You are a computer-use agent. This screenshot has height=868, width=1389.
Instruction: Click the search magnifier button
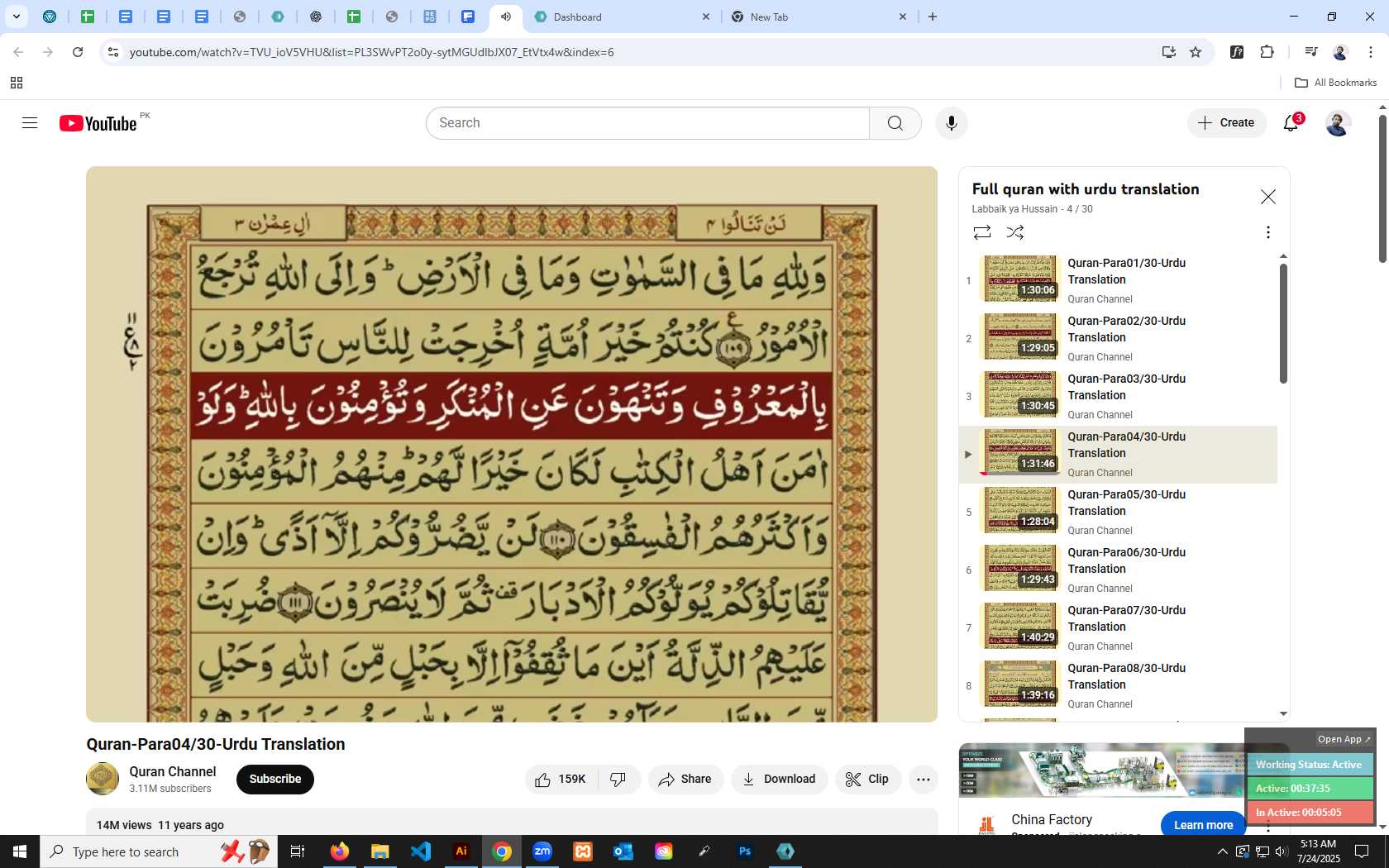coord(895,123)
